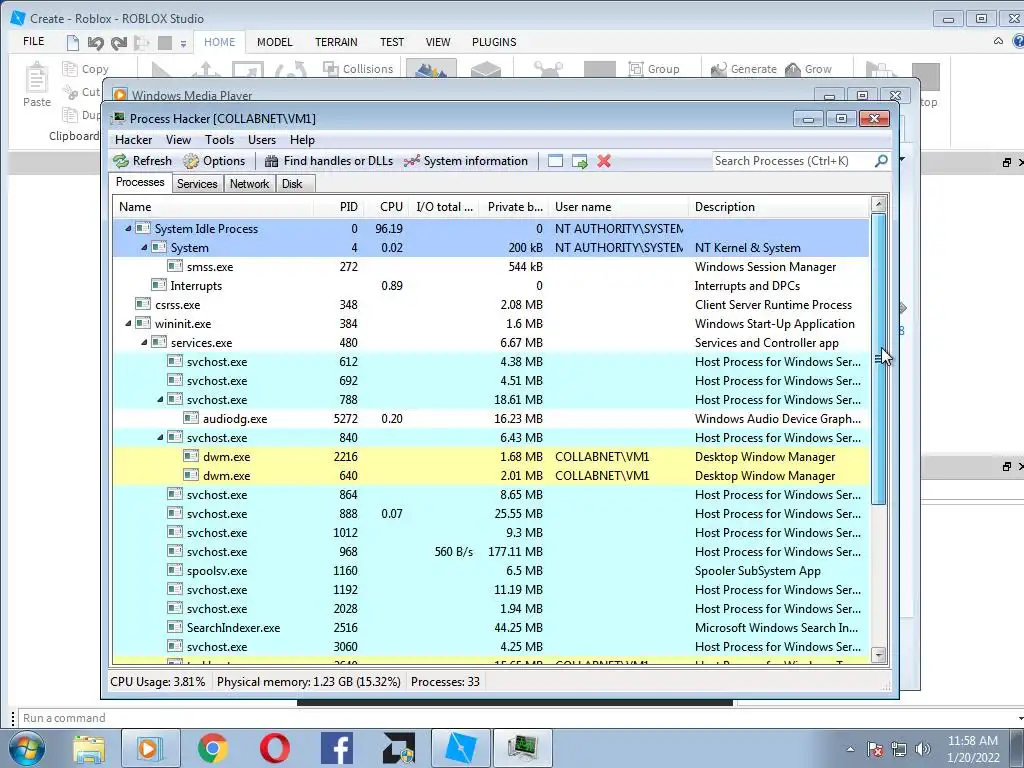Sort by the User name column
The width and height of the screenshot is (1024, 768).
[x=618, y=207]
